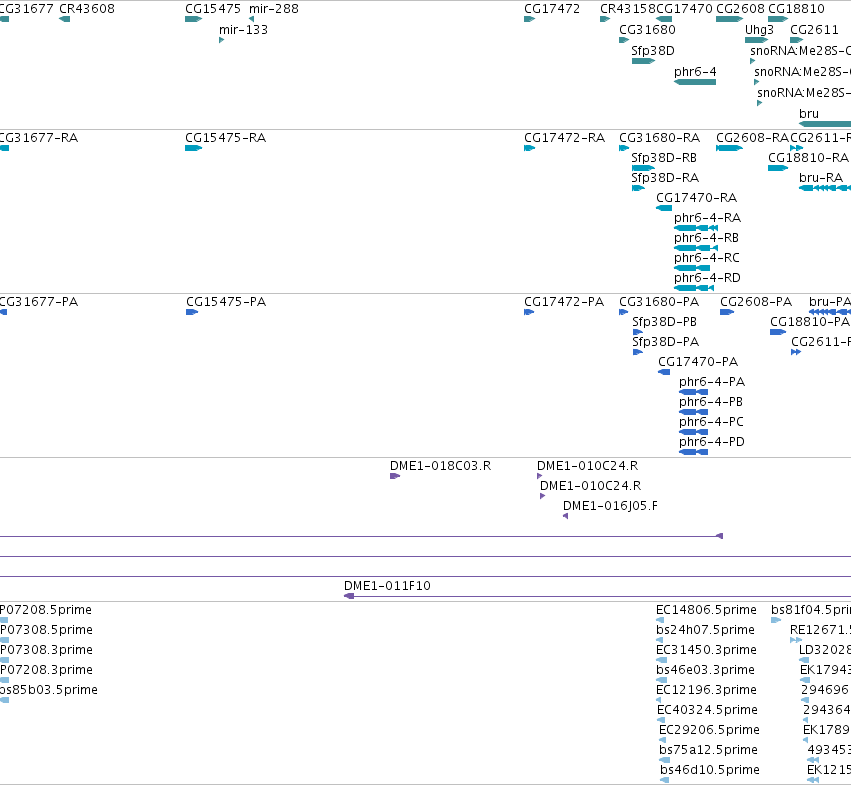Open the CG2608-RA transcript glyph
This screenshot has width=851, height=785.
[729, 148]
